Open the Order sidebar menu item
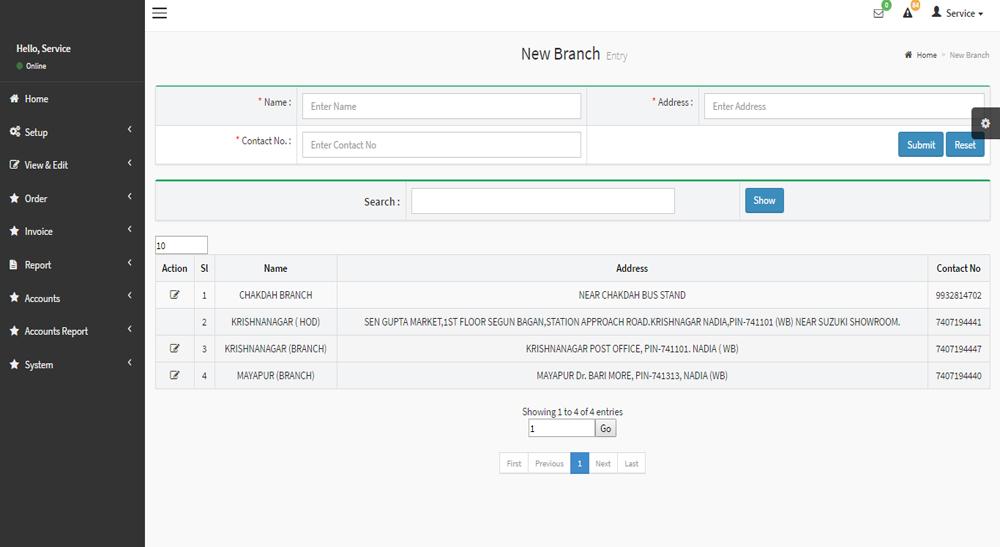Image resolution: width=1000 pixels, height=547 pixels. (72, 198)
